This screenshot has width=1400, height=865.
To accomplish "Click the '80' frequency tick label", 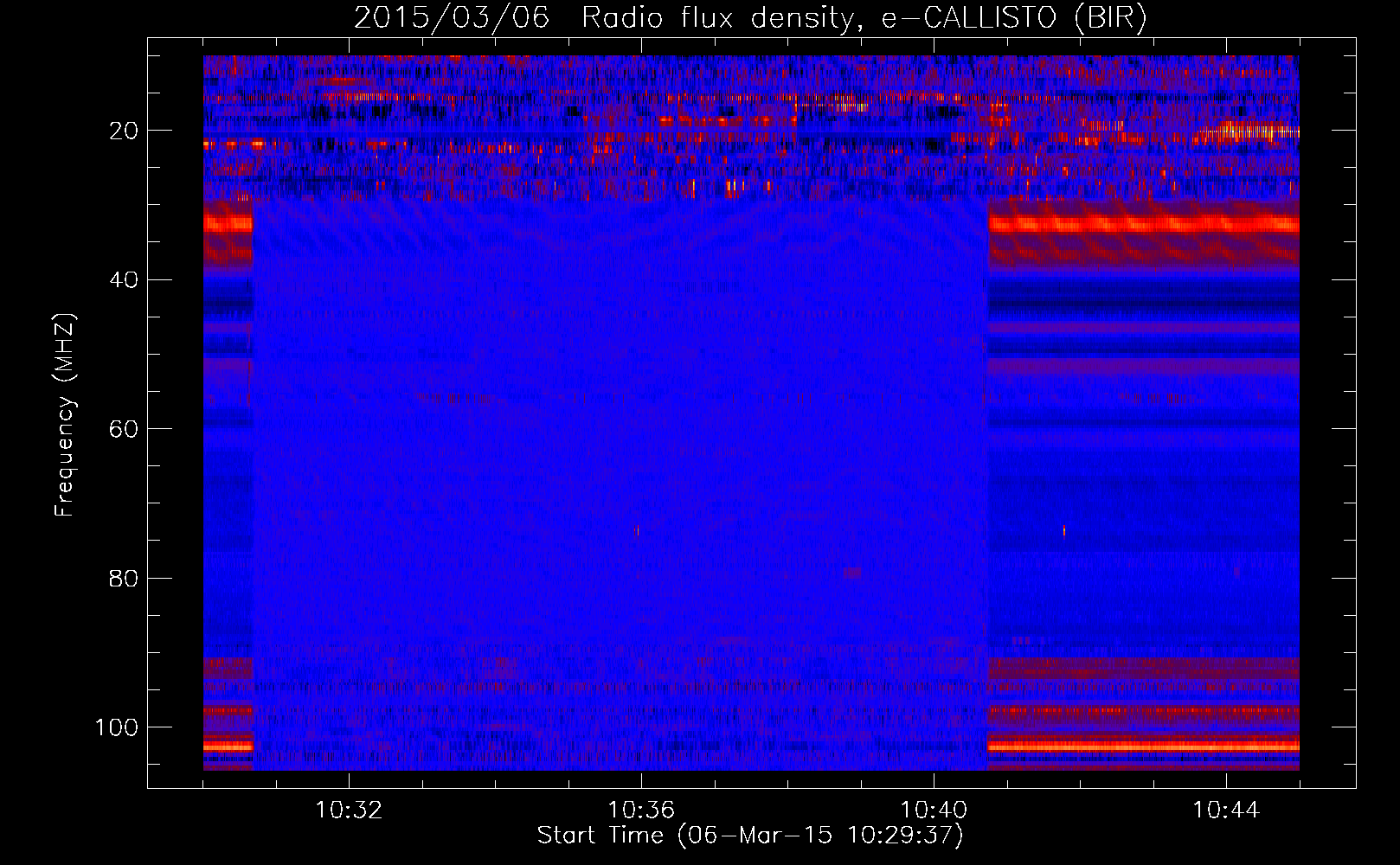I will 124,578.
